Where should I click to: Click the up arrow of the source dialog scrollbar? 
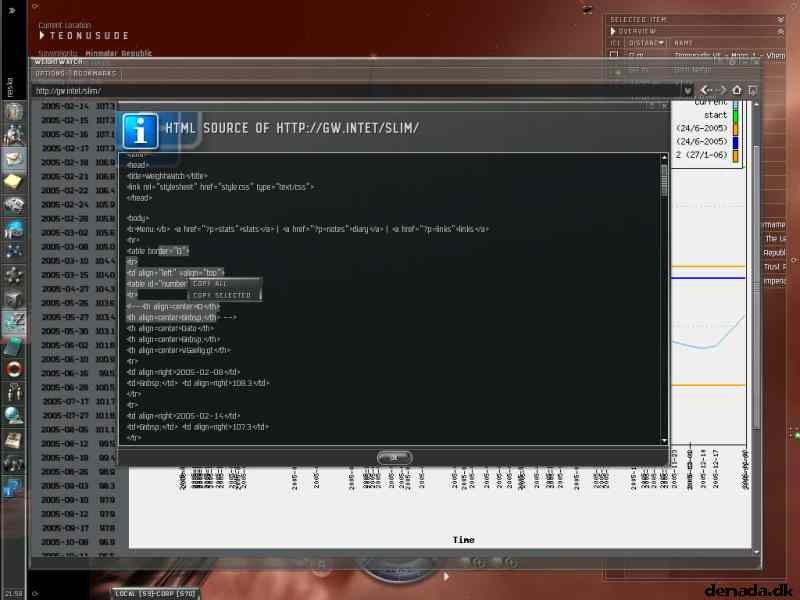664,158
